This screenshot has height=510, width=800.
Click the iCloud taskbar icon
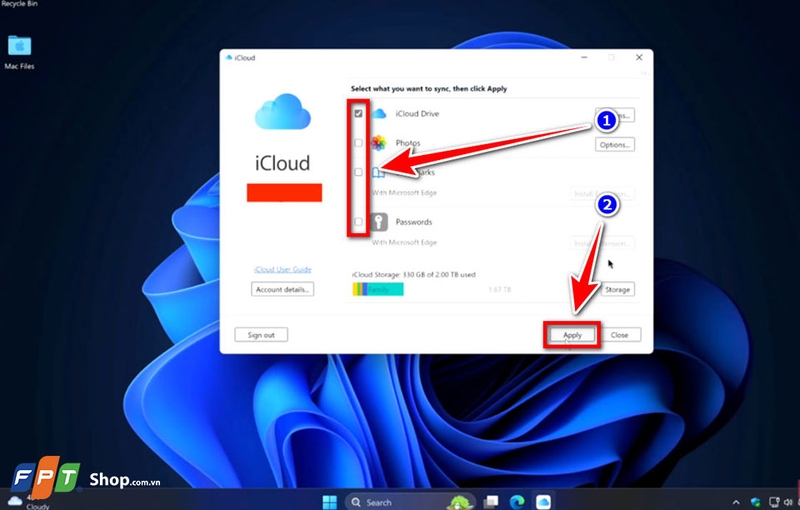click(543, 502)
